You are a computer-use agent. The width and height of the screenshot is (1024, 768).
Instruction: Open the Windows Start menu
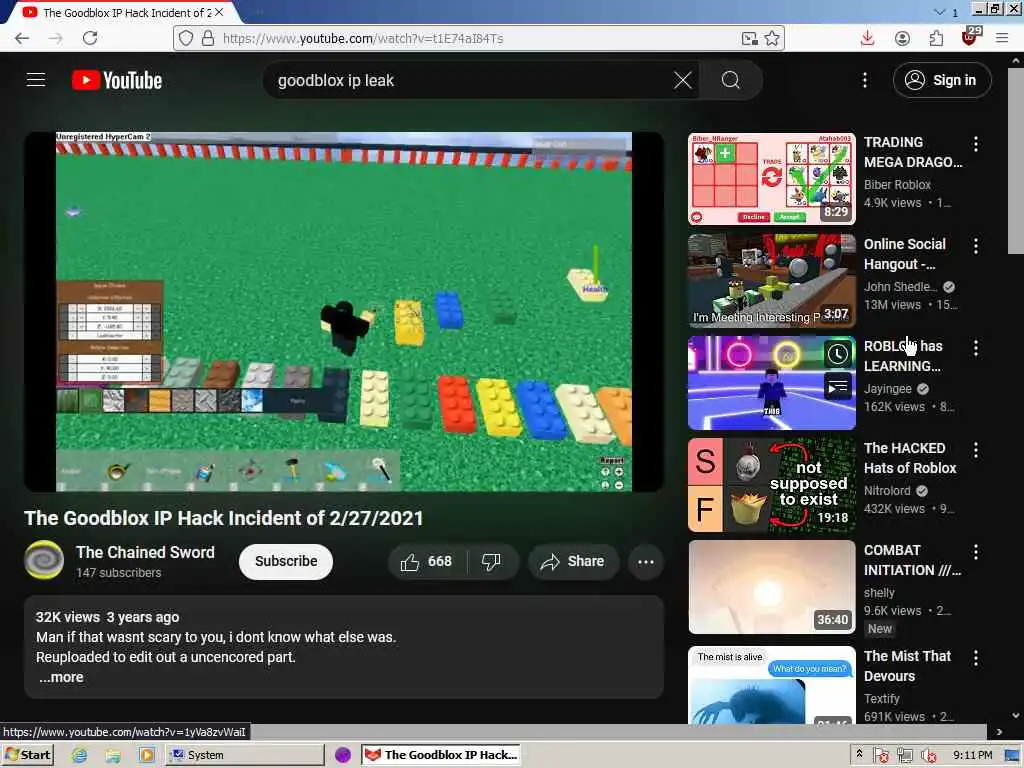point(28,755)
